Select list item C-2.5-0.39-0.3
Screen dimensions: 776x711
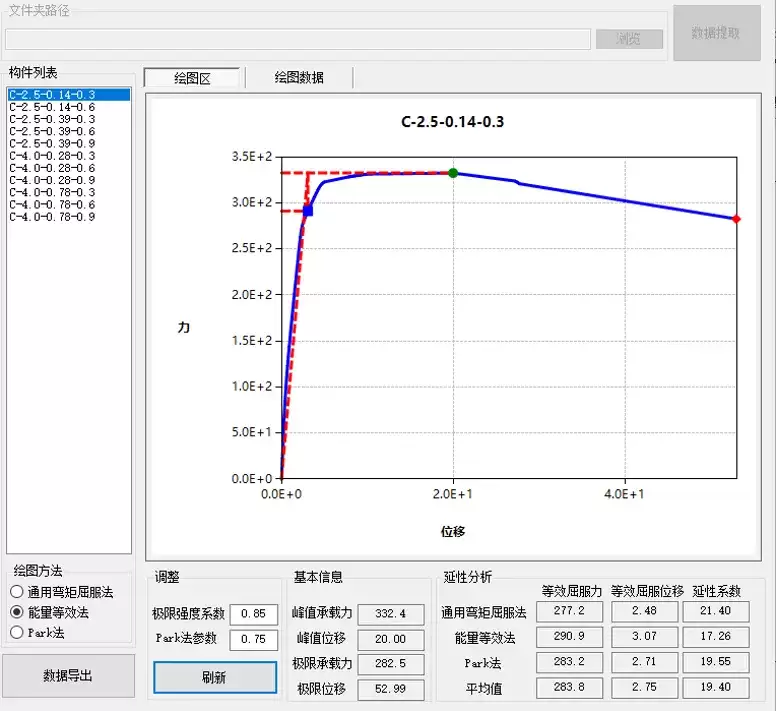(x=69, y=119)
